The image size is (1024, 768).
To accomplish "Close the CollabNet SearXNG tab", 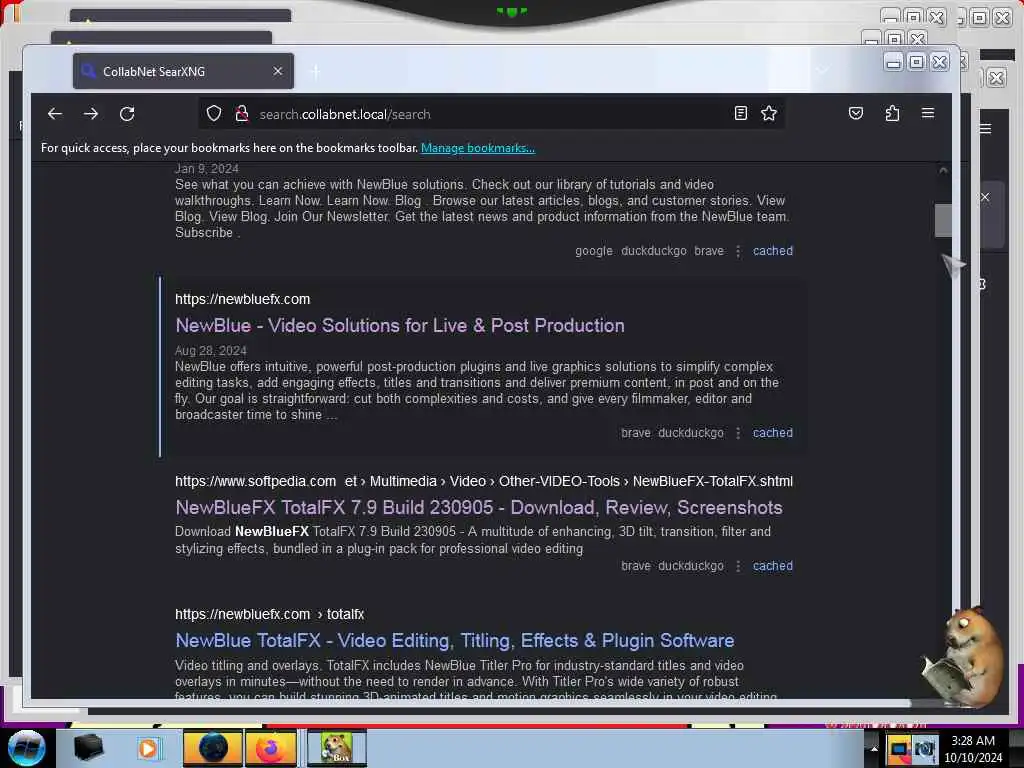I will [x=278, y=71].
